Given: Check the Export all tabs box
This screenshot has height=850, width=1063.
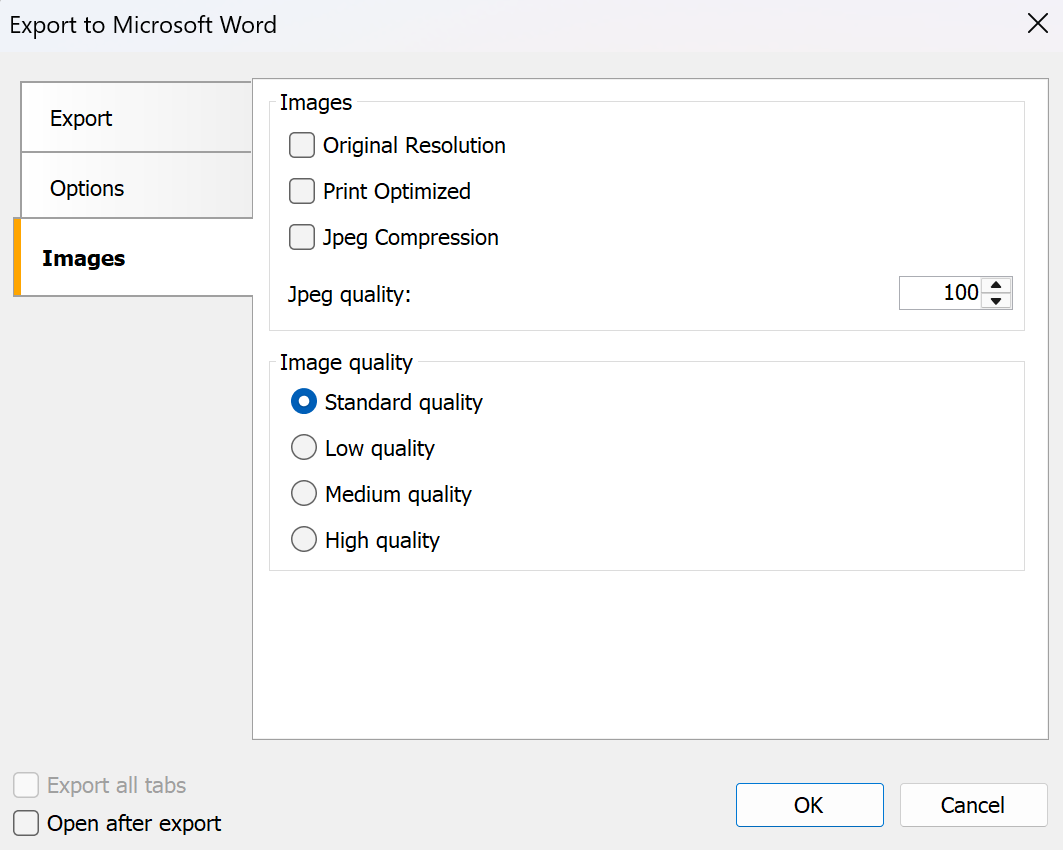Looking at the screenshot, I should point(26,786).
